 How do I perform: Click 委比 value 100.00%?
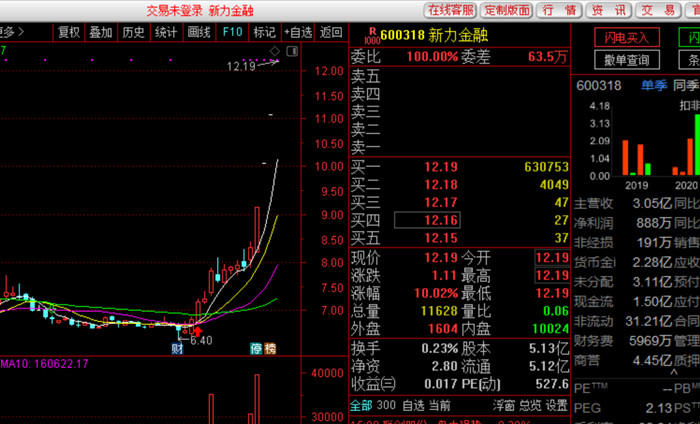pos(432,57)
